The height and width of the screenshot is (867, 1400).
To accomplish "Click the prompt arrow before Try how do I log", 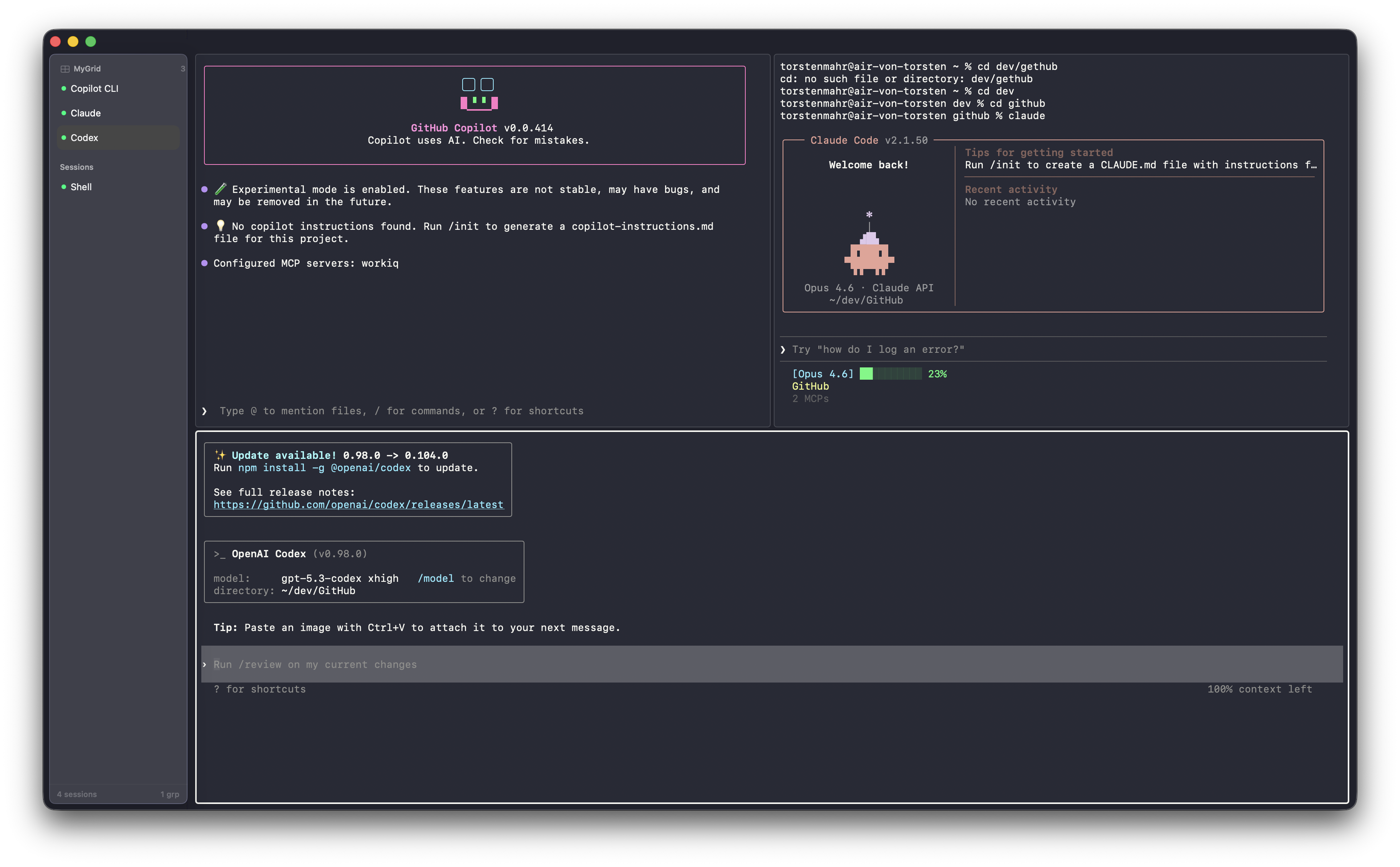I will coord(783,349).
